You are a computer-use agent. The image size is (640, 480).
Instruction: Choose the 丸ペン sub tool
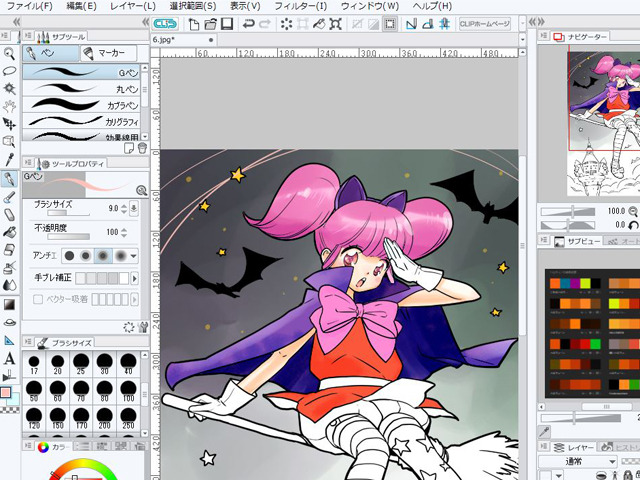point(81,88)
